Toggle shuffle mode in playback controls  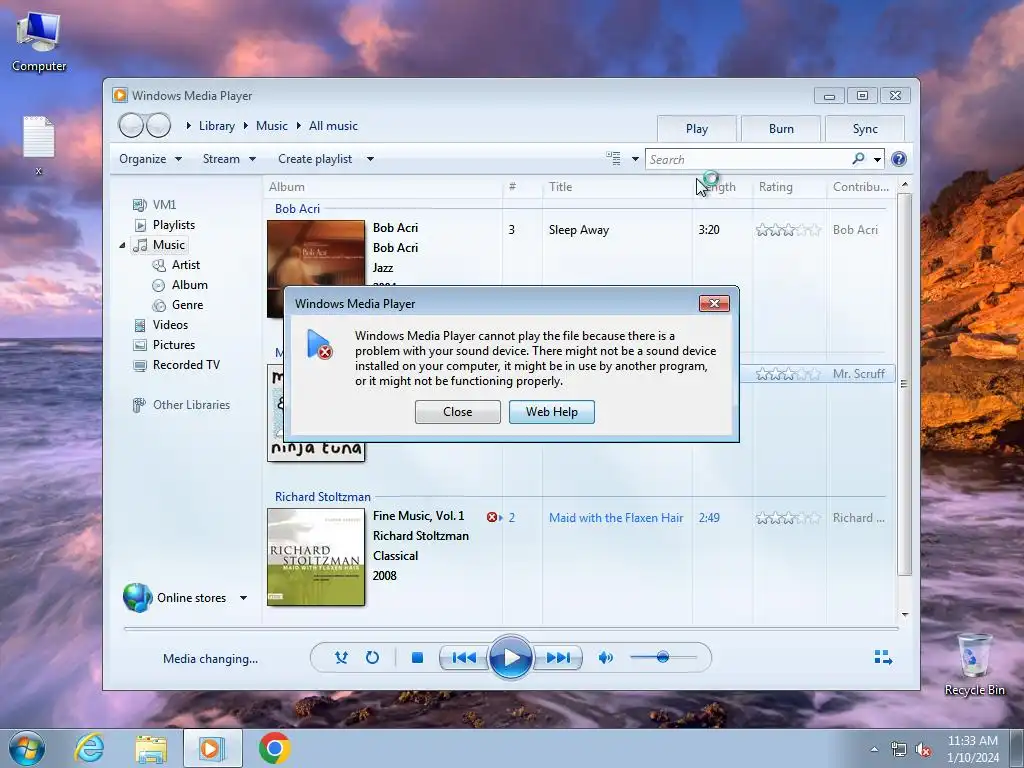pos(342,658)
